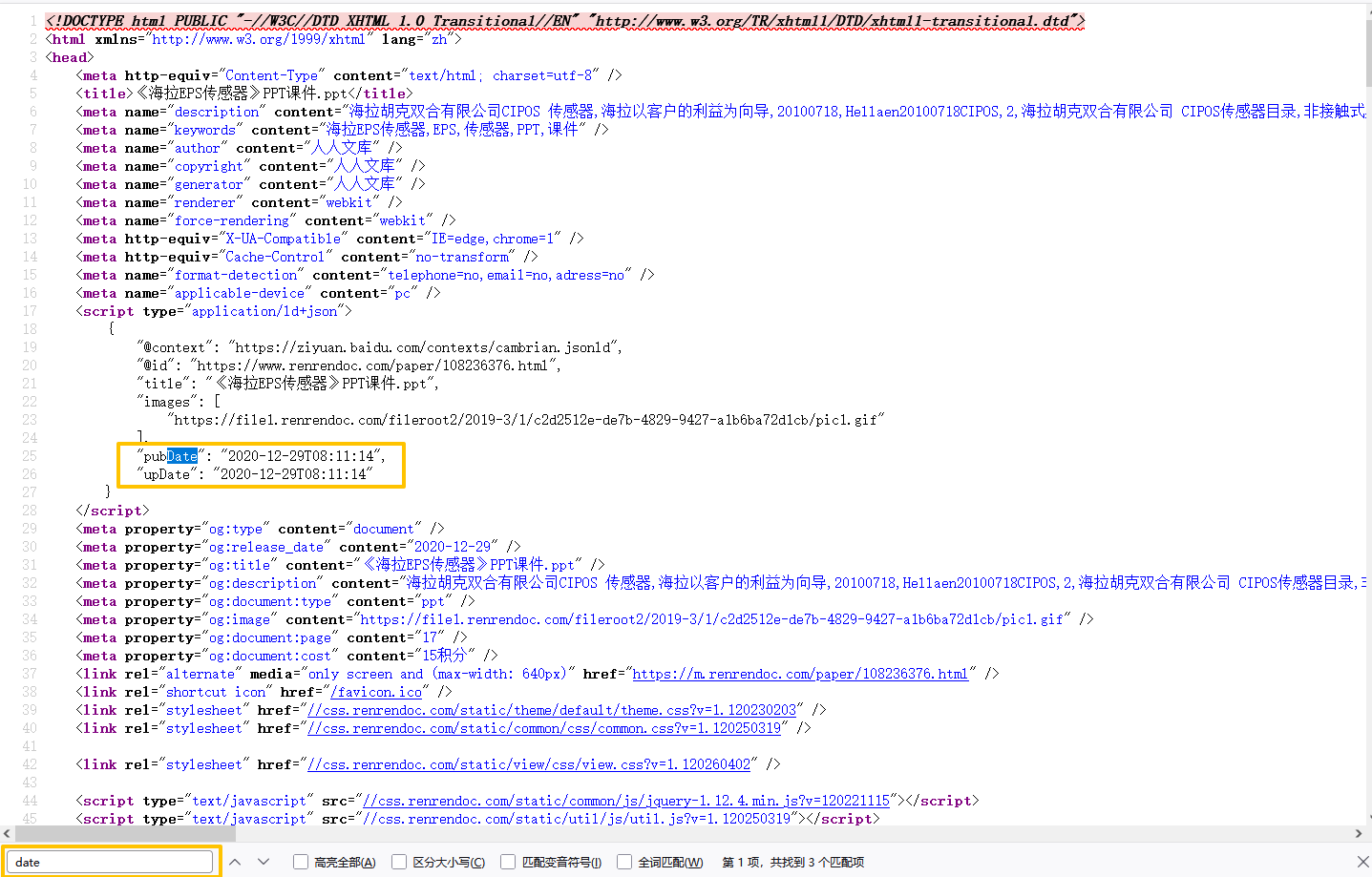Click the highlighted "Date" match in pubDate
This screenshot has height=877, width=1372.
pos(182,456)
